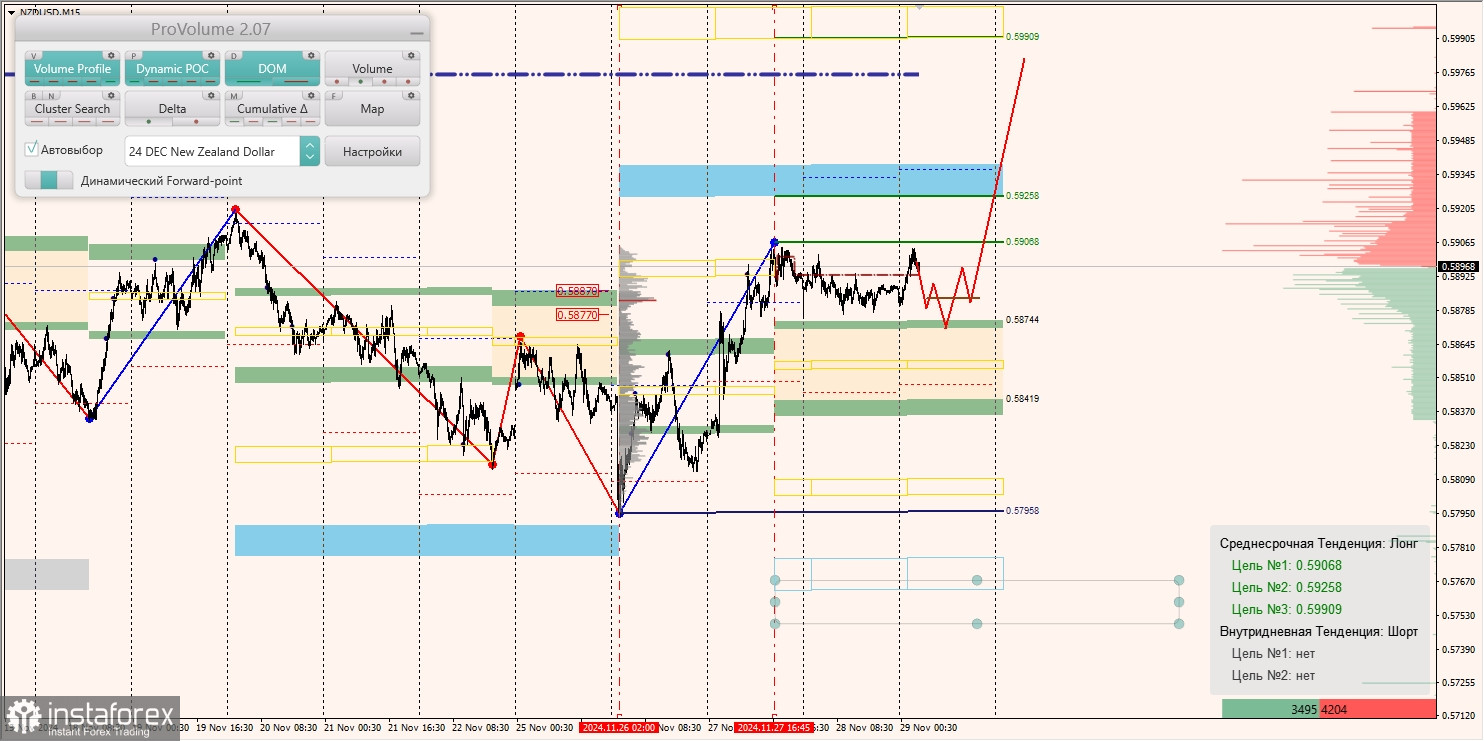Select red dot option under Delta
Image resolution: width=1484 pixels, height=741 pixels.
pyautogui.click(x=196, y=122)
